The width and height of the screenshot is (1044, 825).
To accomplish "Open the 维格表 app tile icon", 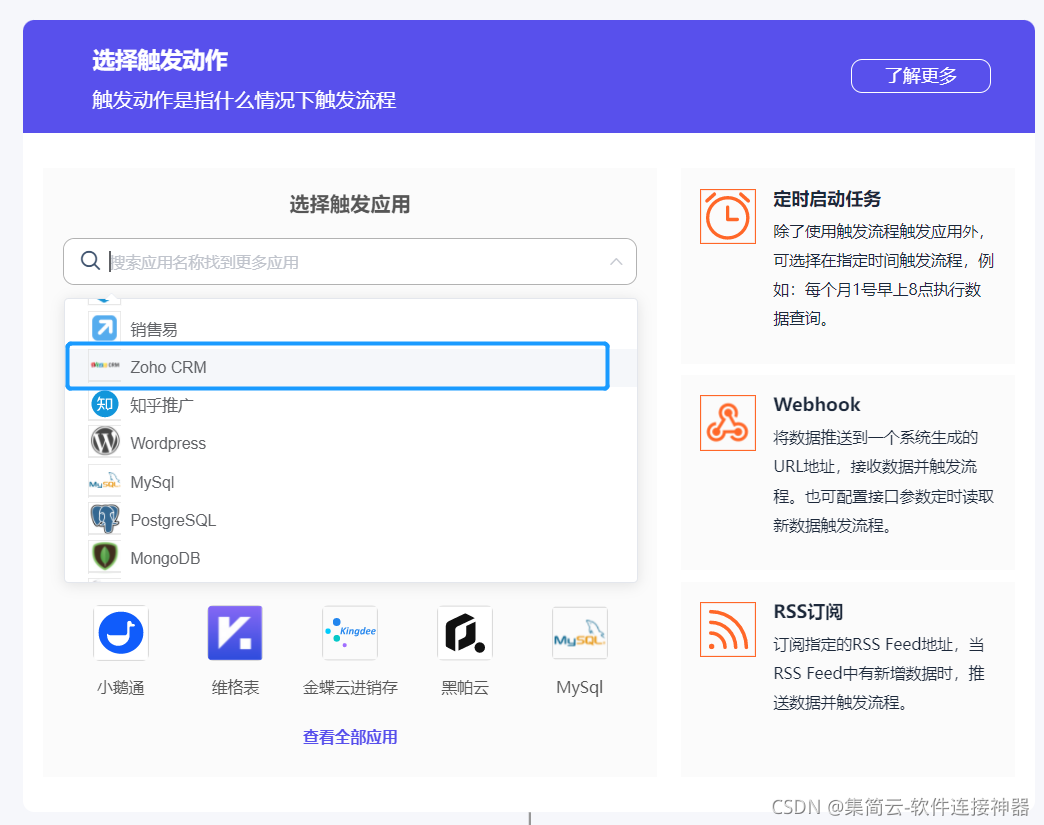I will (235, 633).
